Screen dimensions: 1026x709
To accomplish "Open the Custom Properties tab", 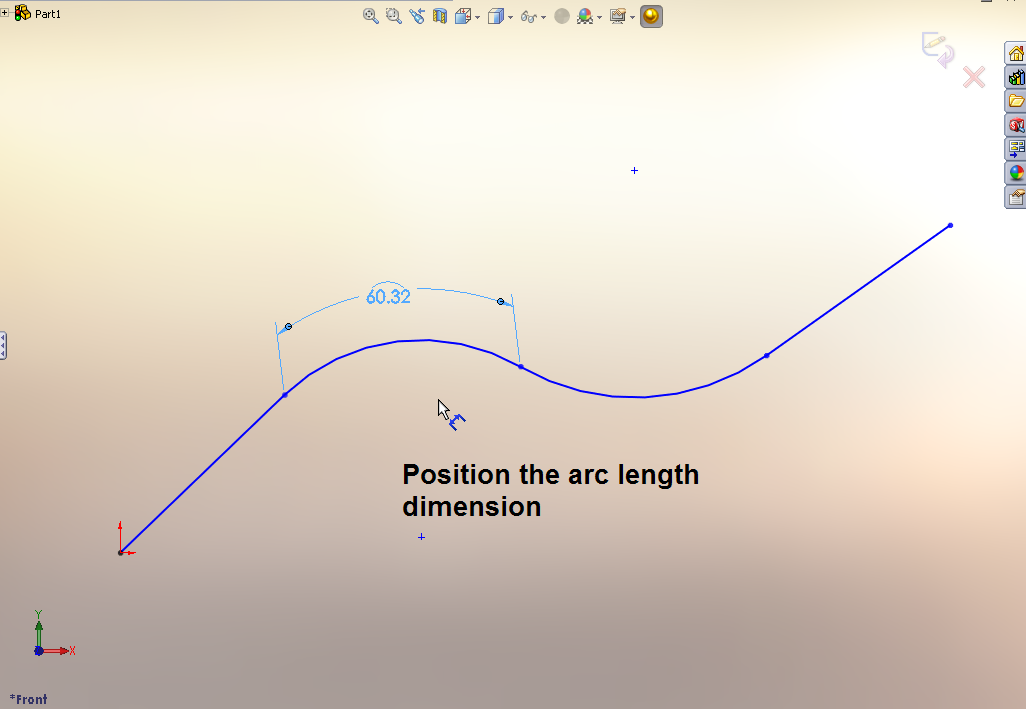I will 1016,197.
